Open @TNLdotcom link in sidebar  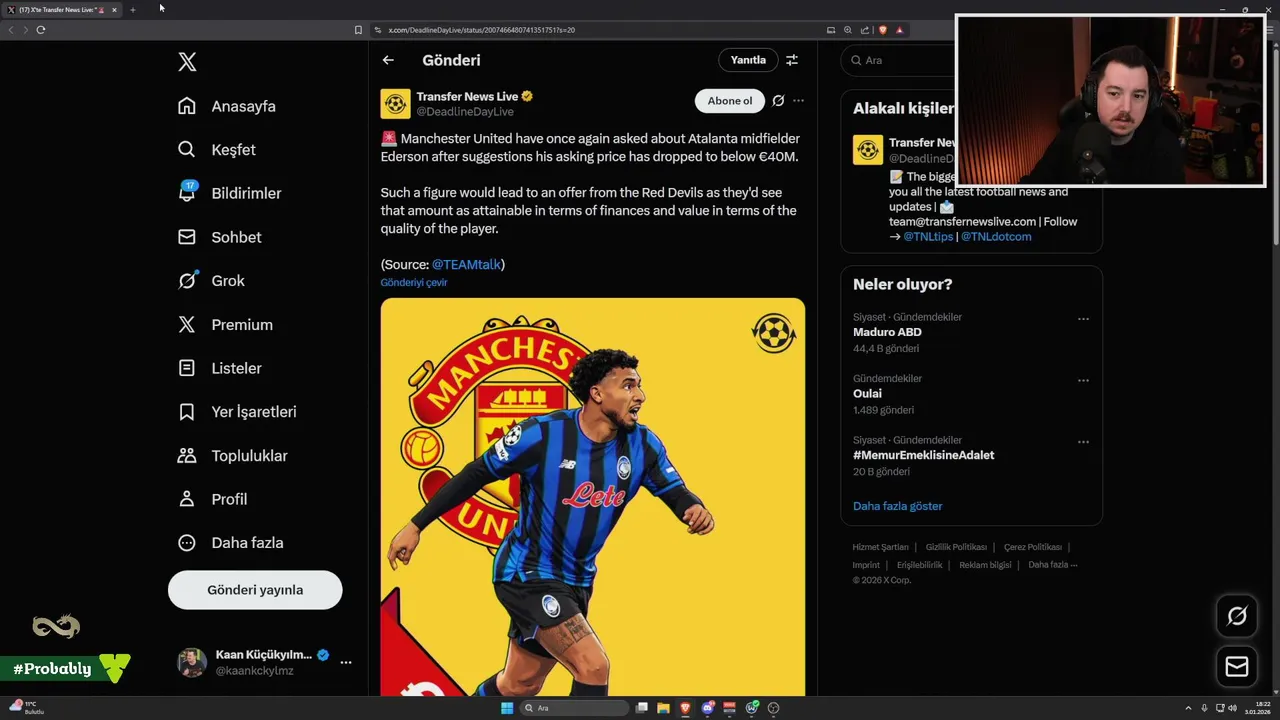pos(996,237)
